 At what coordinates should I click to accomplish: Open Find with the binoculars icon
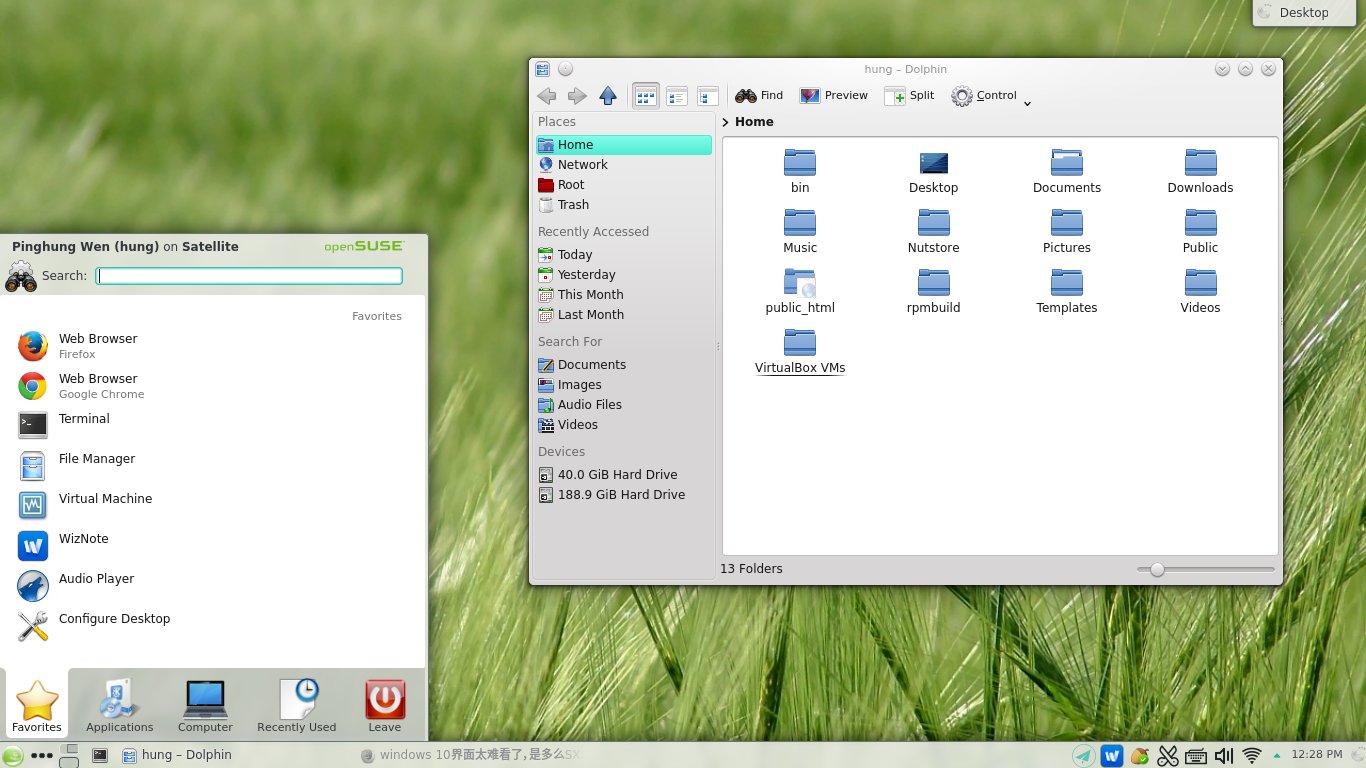[x=759, y=96]
